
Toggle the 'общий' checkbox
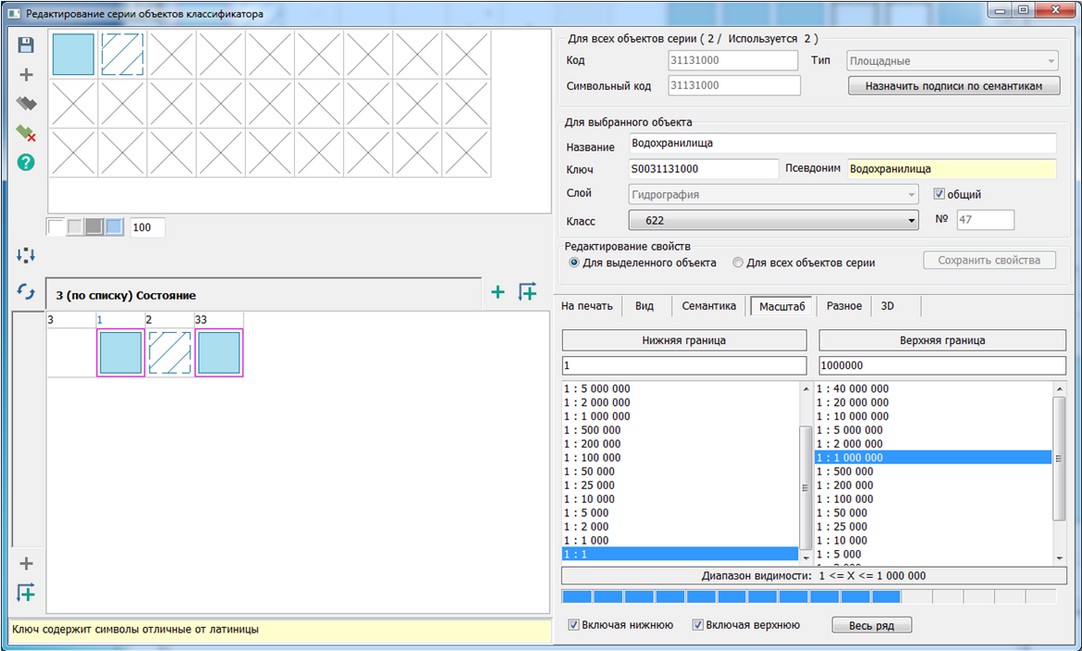pyautogui.click(x=939, y=194)
